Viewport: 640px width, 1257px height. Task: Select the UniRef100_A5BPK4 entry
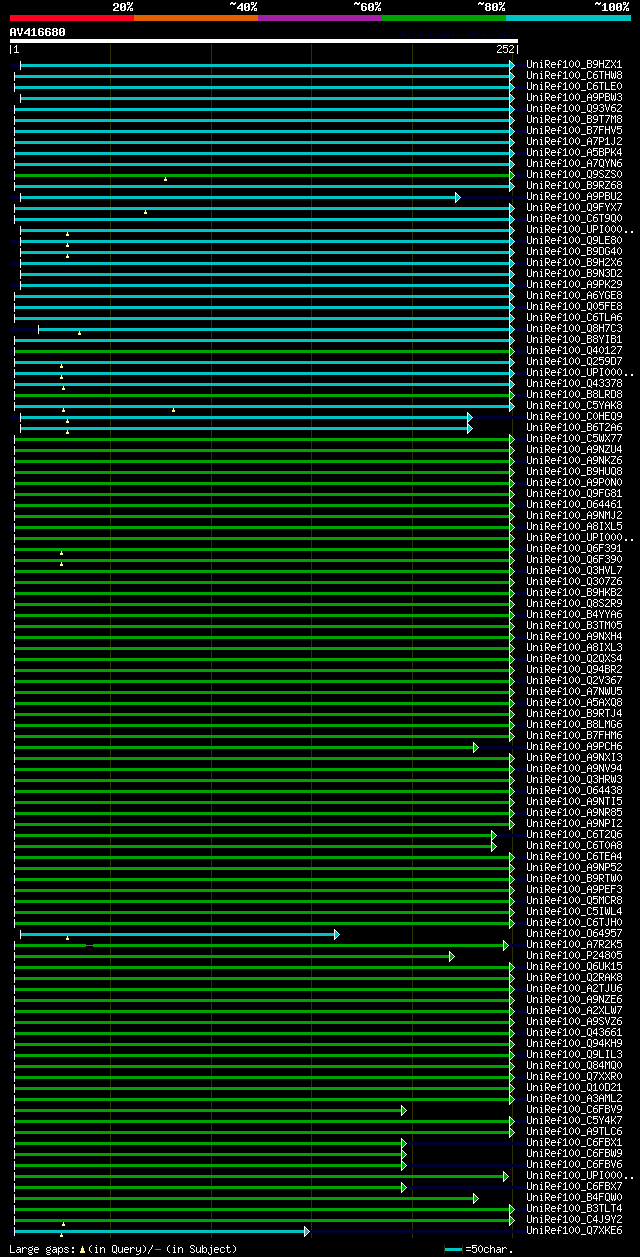pos(574,153)
